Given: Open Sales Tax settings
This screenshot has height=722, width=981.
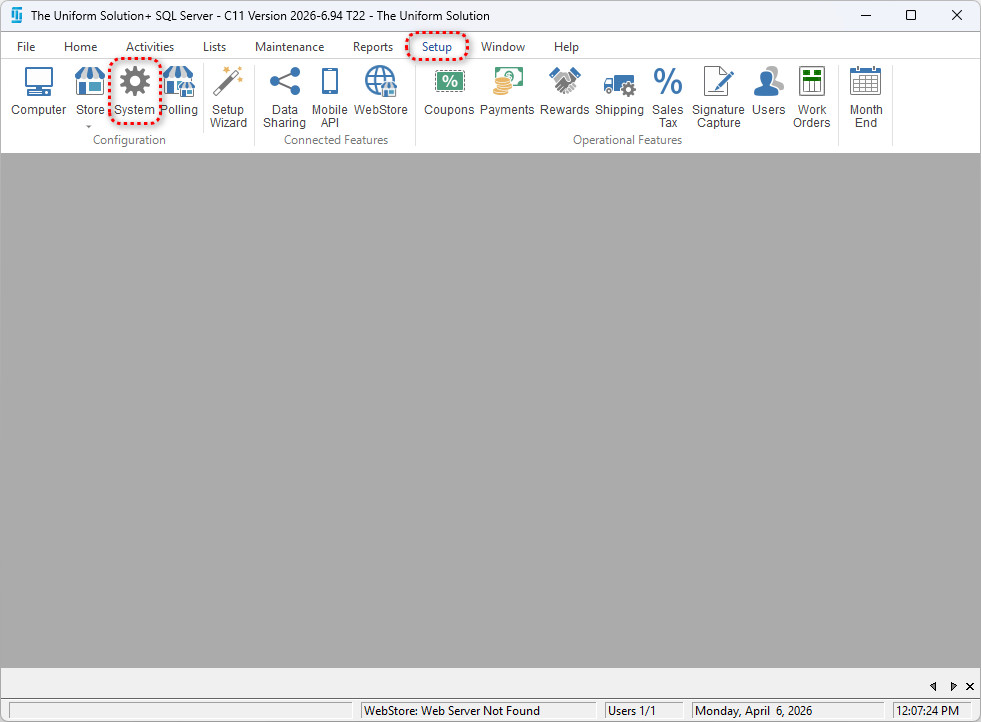Looking at the screenshot, I should 667,97.
